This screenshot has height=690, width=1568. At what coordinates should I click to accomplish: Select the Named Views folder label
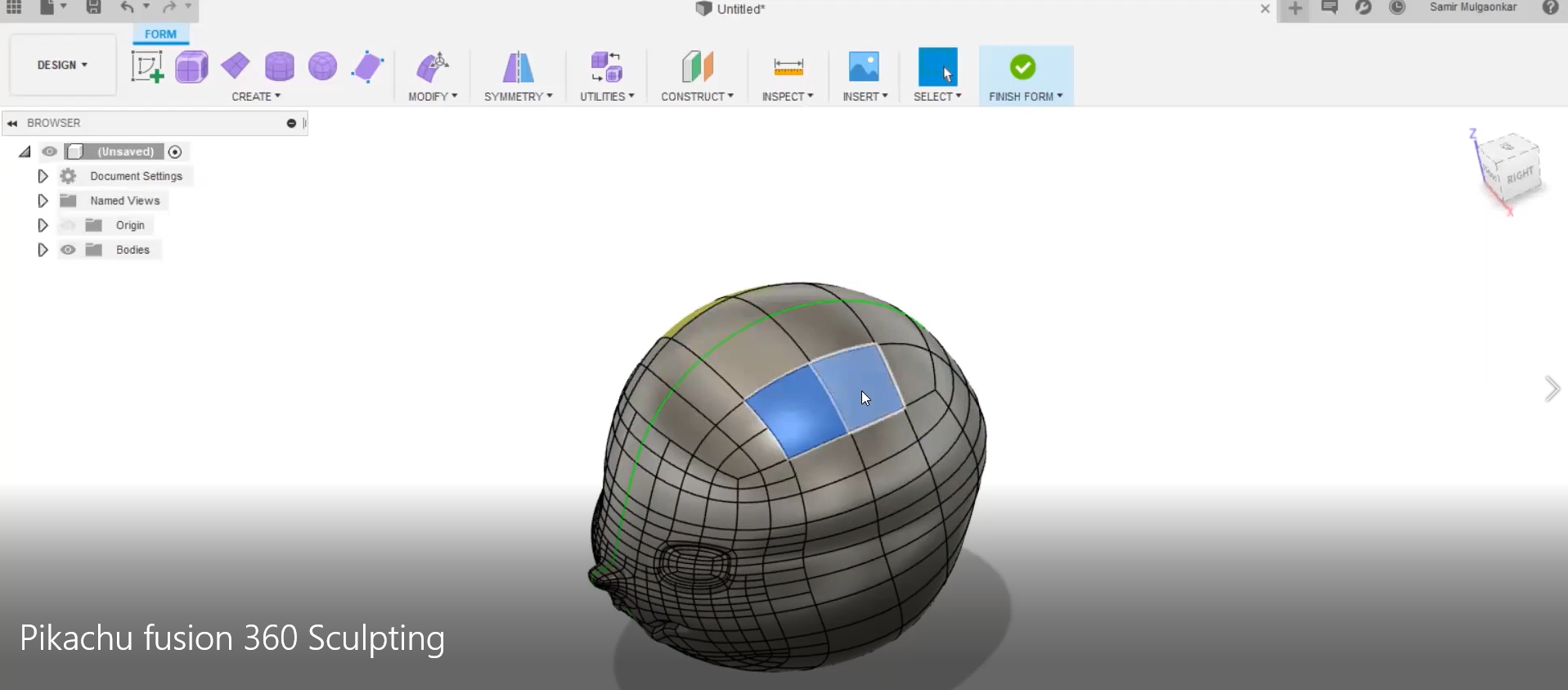pyautogui.click(x=125, y=201)
